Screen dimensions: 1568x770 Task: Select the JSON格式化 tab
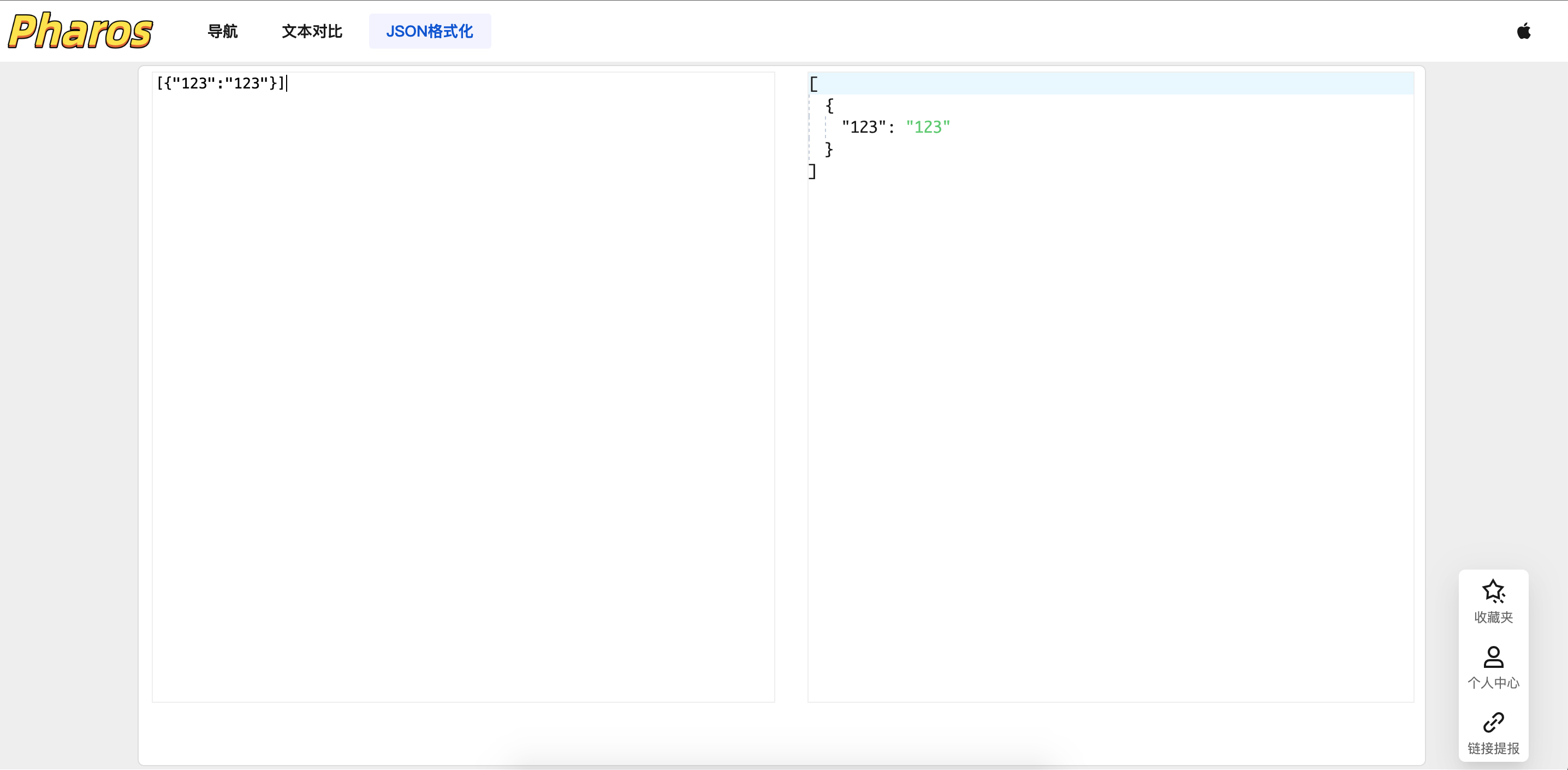pos(430,31)
